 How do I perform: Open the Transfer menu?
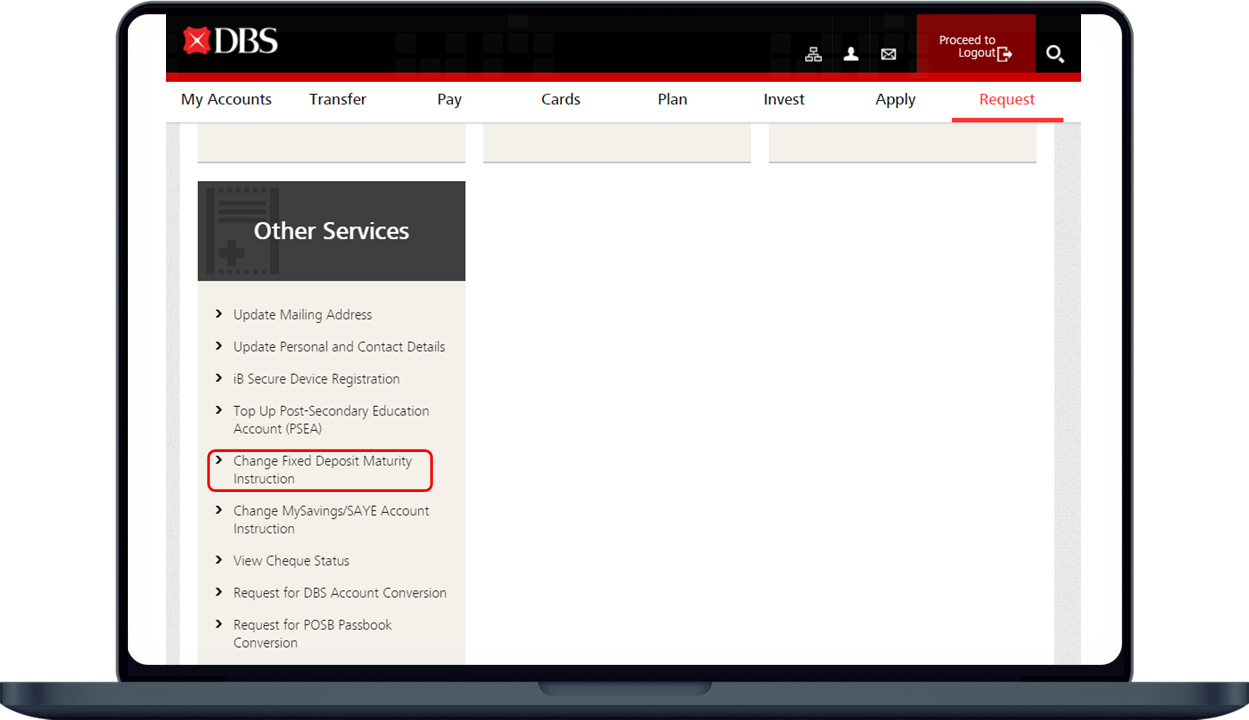point(337,99)
